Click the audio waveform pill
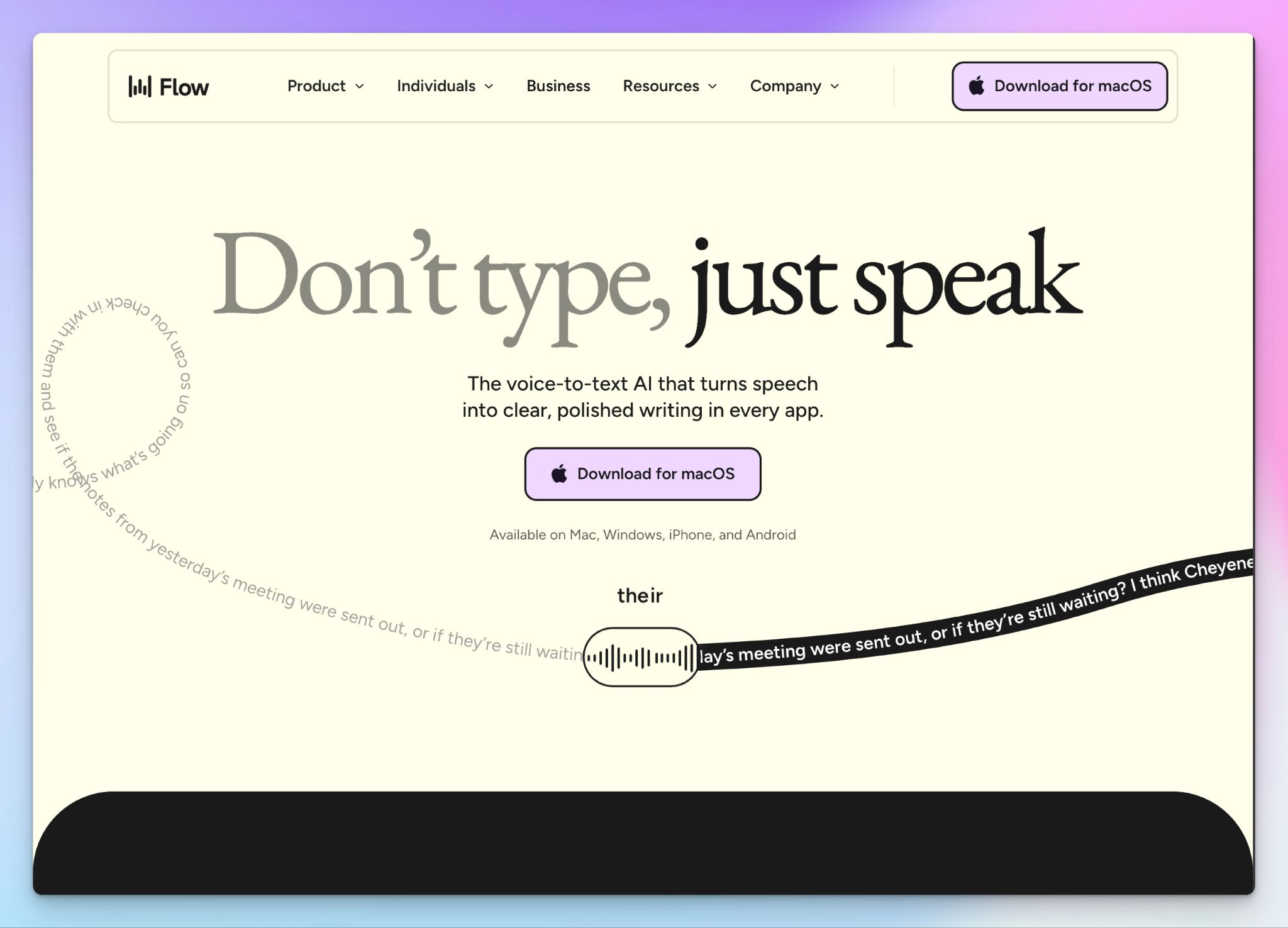Viewport: 1288px width, 928px height. click(x=641, y=657)
